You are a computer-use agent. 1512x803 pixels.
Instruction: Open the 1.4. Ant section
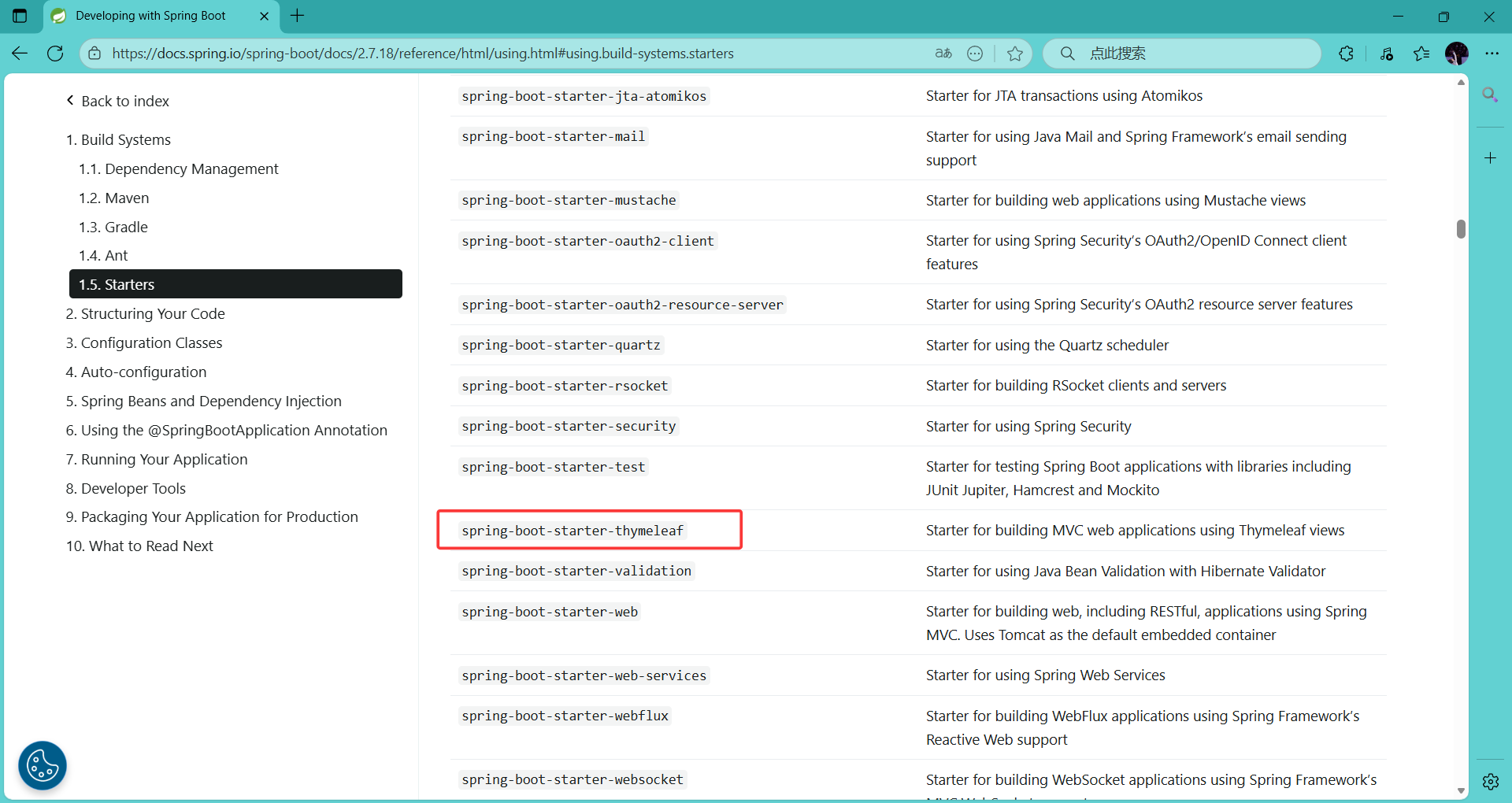pos(103,255)
